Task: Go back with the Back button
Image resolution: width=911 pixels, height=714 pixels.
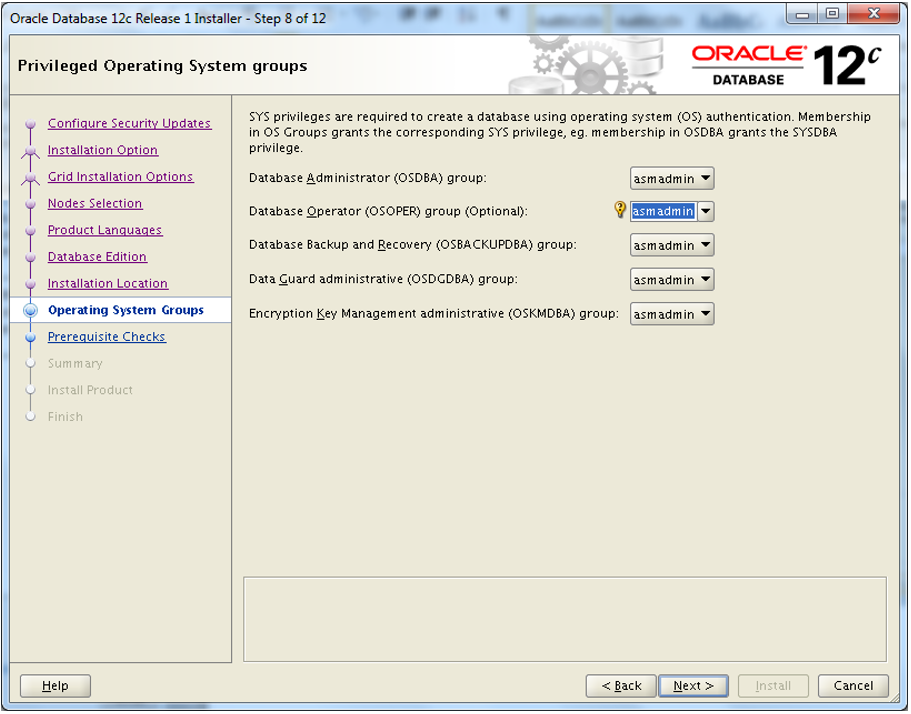Action: pos(621,686)
